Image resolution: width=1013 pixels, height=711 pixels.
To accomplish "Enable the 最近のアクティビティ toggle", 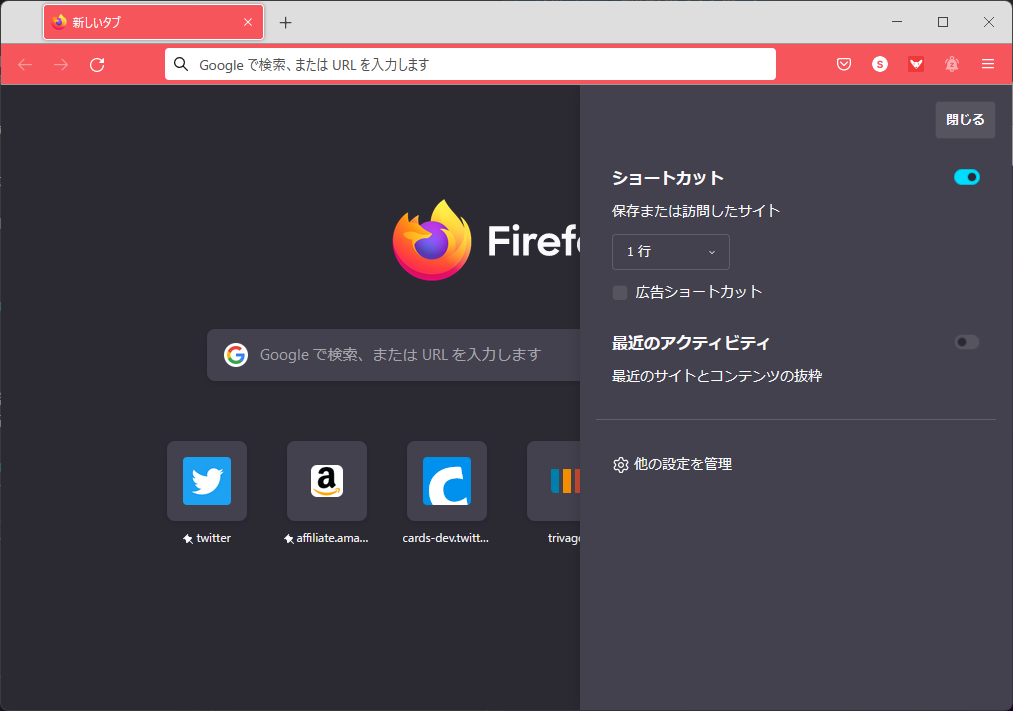I will click(966, 342).
